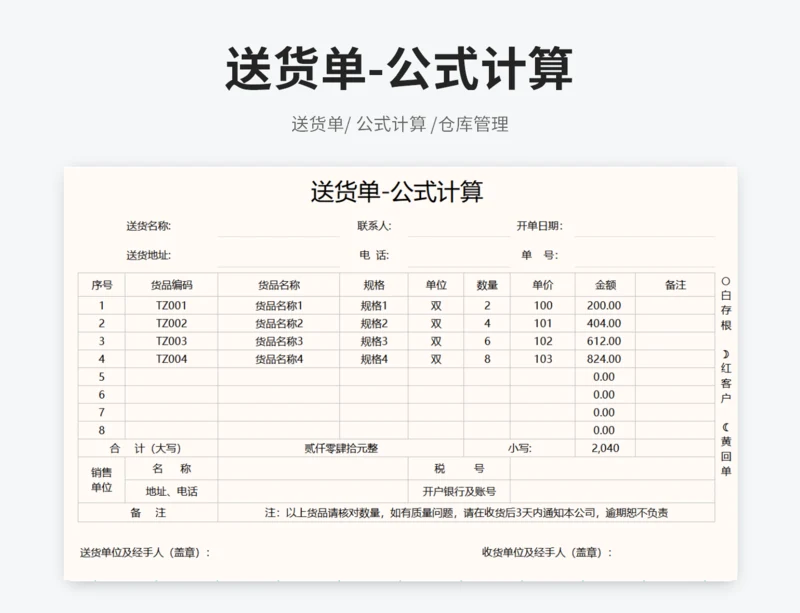The width and height of the screenshot is (800, 613).
Task: Click amount 404.00
Action: click(x=605, y=324)
